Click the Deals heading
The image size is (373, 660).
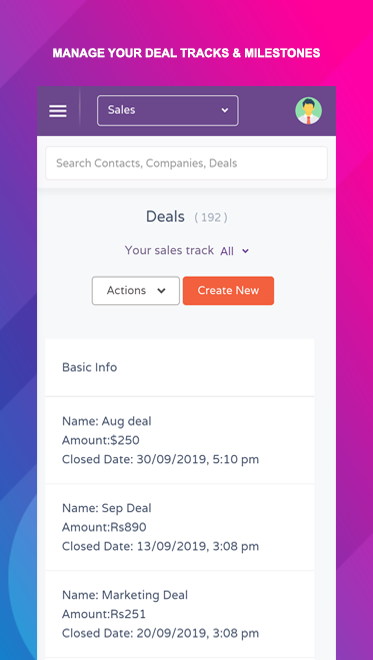[165, 217]
